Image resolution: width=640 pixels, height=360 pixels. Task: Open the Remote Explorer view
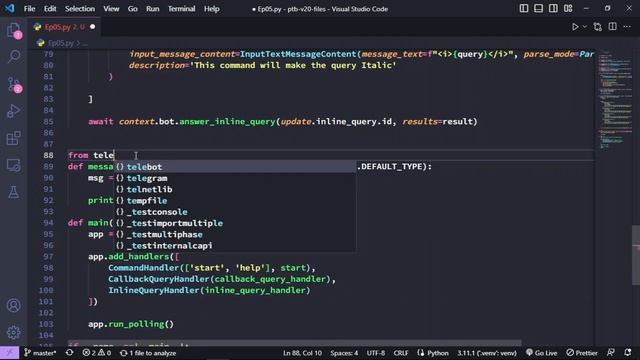pos(13,165)
